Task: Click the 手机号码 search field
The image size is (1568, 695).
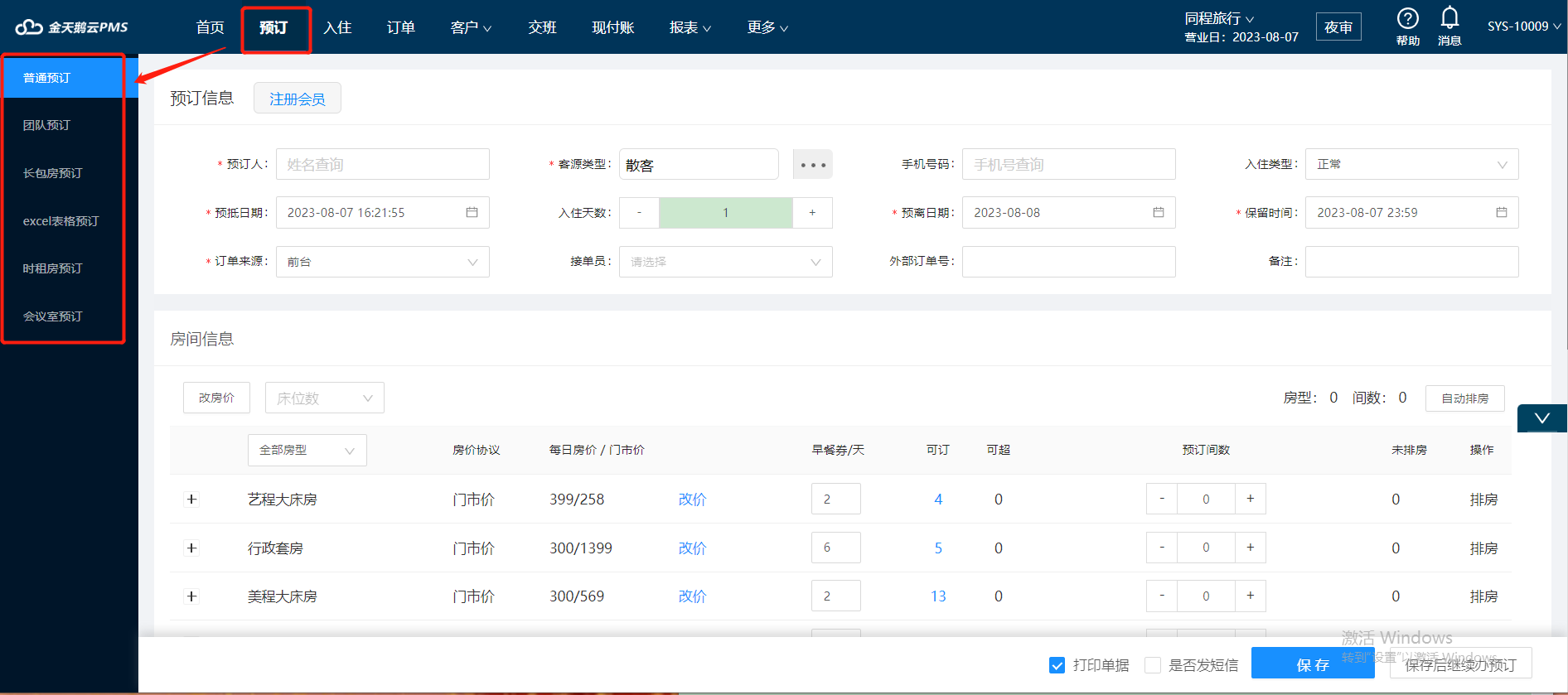Action: 1068,164
